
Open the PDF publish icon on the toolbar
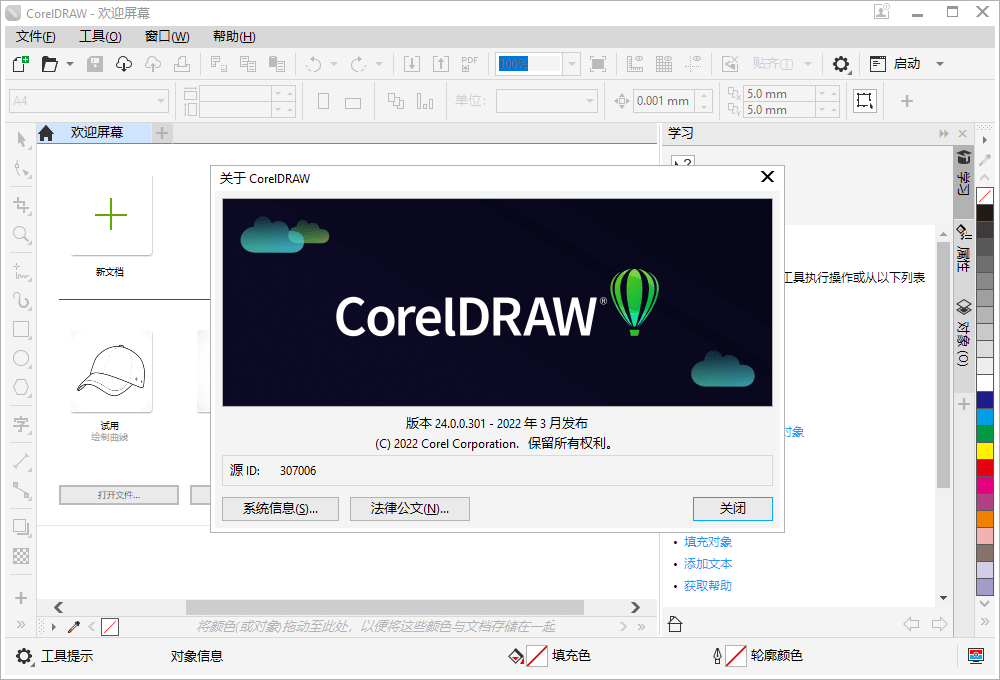point(469,63)
